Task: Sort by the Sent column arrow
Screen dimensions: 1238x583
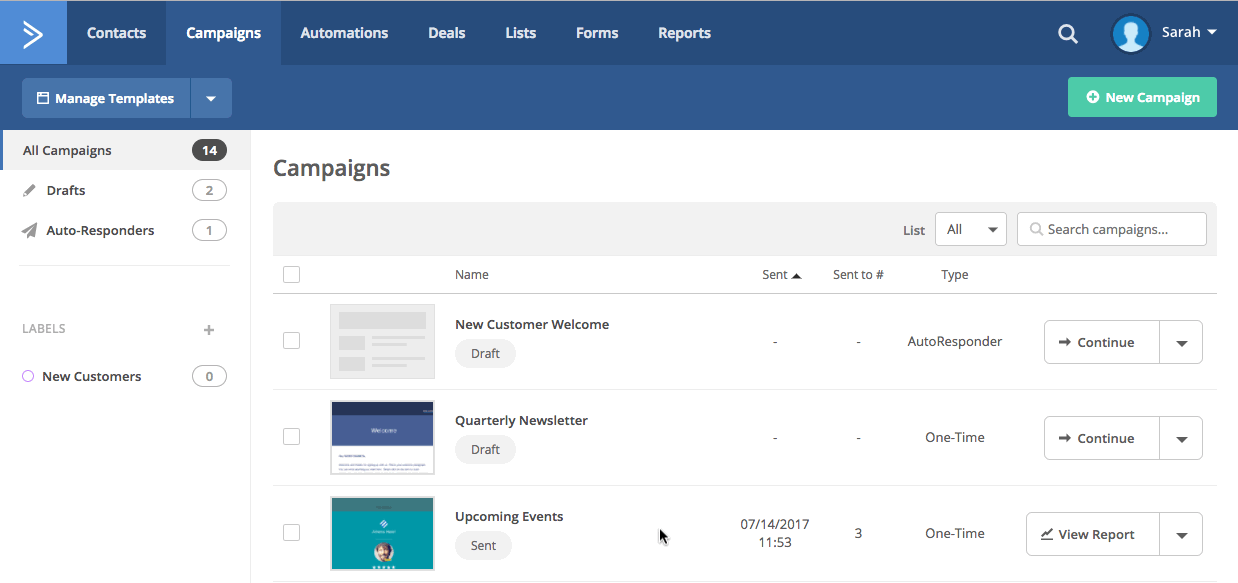Action: (x=797, y=275)
